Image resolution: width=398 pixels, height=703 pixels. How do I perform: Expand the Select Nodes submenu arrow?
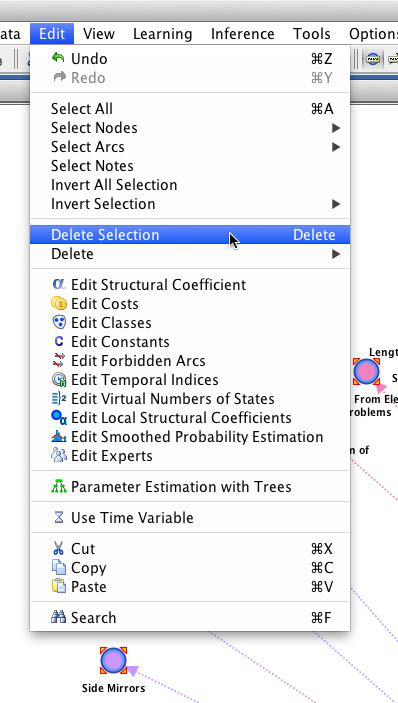[336, 128]
